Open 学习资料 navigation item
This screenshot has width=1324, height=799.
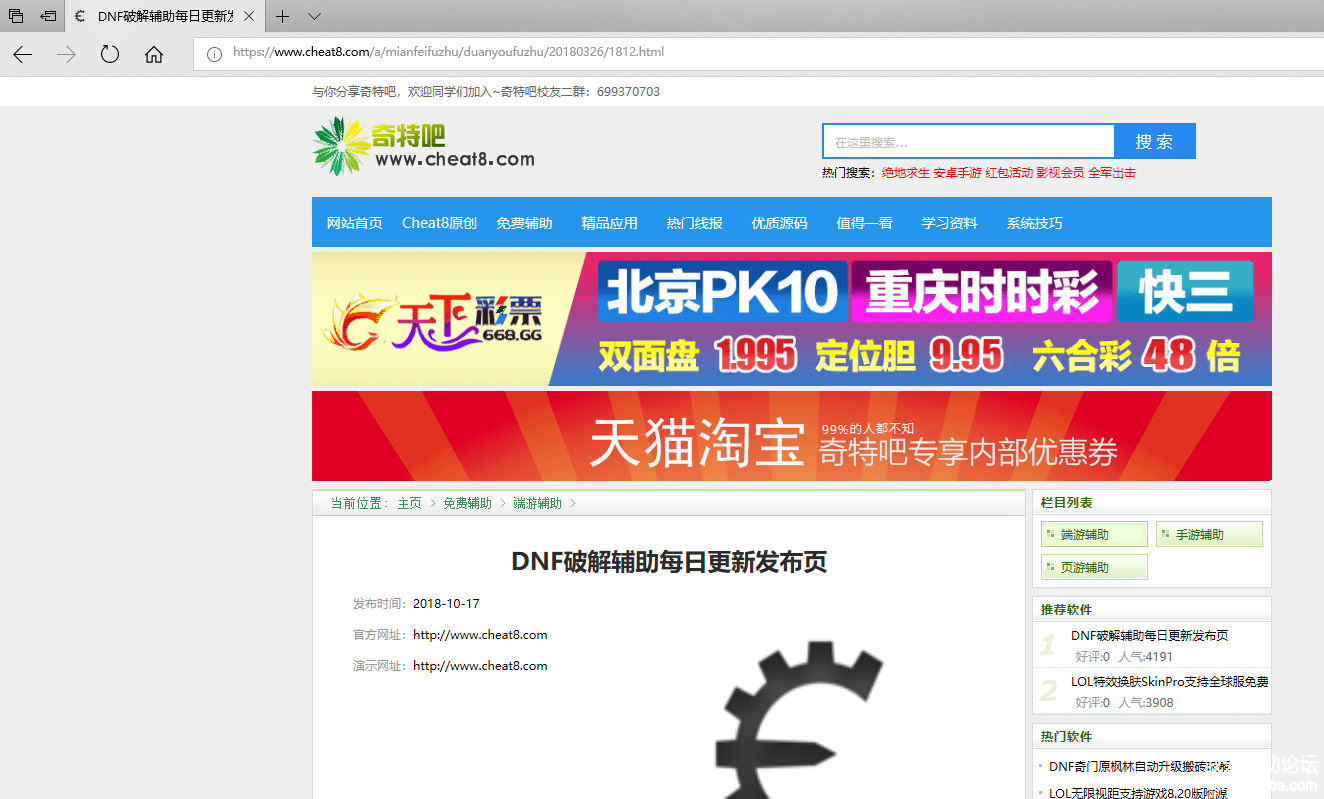click(949, 223)
